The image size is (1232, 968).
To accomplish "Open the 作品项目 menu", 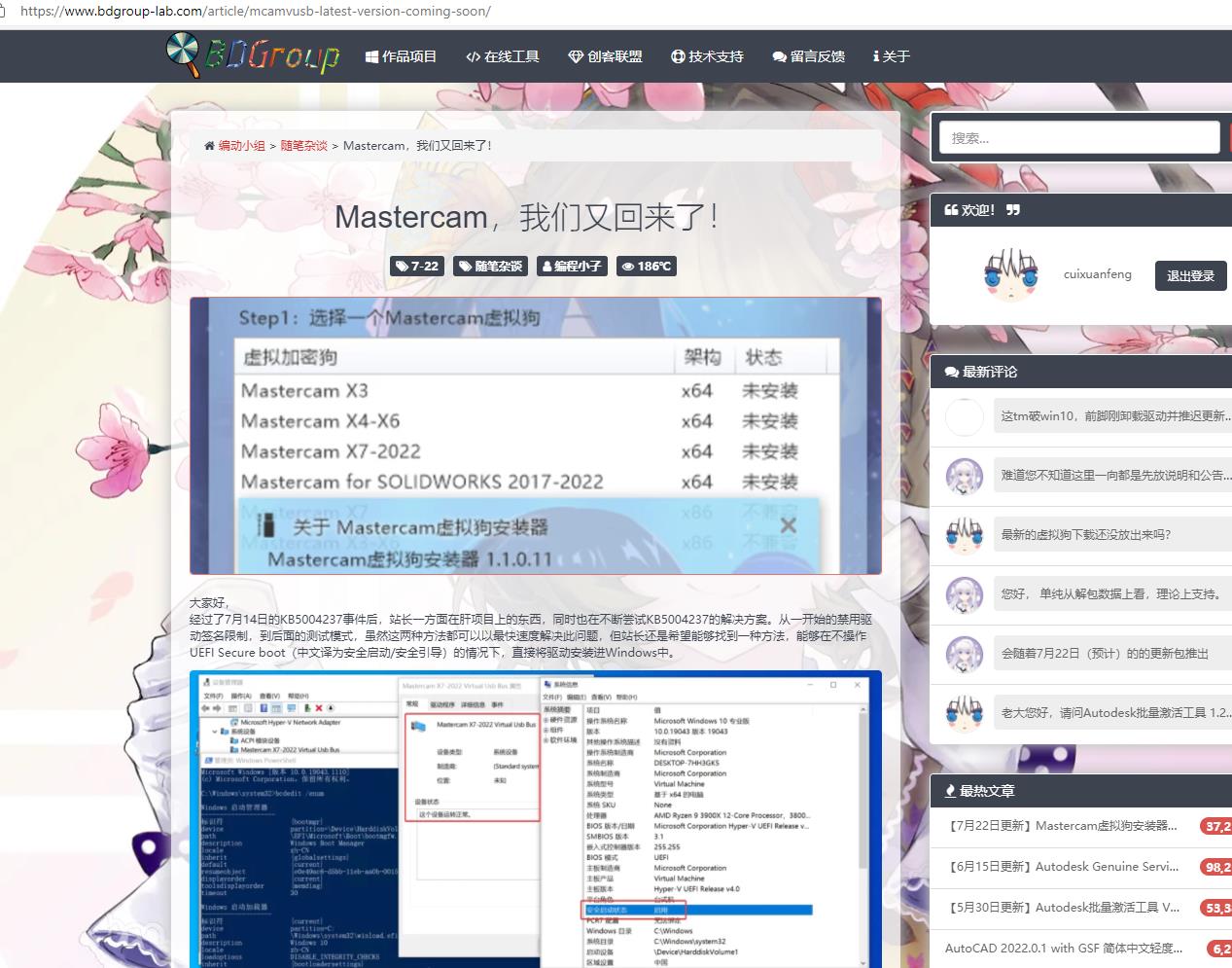I will [401, 56].
